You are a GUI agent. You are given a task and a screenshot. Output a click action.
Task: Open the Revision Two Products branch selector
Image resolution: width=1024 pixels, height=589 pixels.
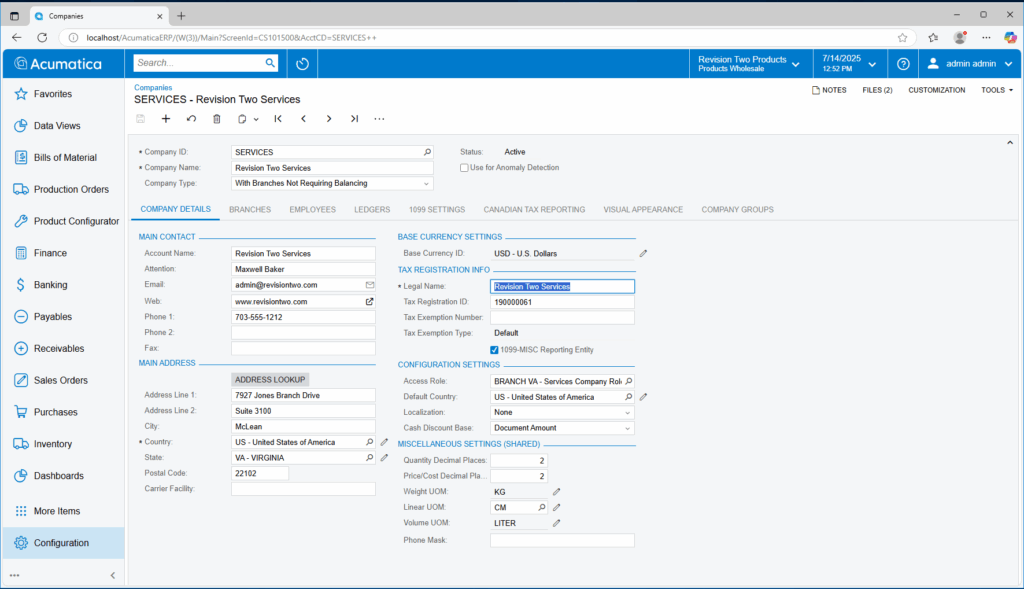pos(749,64)
